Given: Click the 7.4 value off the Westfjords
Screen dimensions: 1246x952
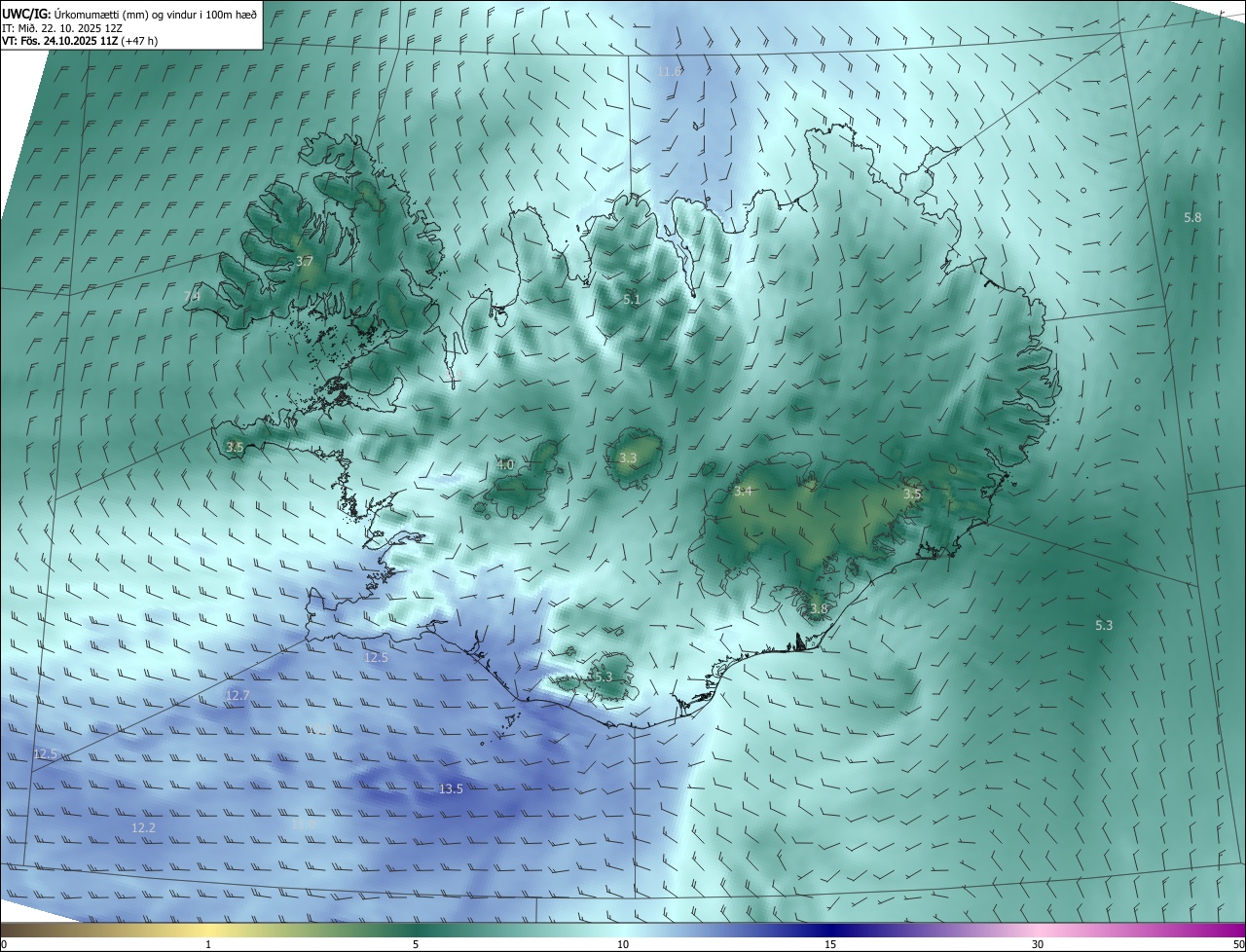Looking at the screenshot, I should (x=192, y=296).
